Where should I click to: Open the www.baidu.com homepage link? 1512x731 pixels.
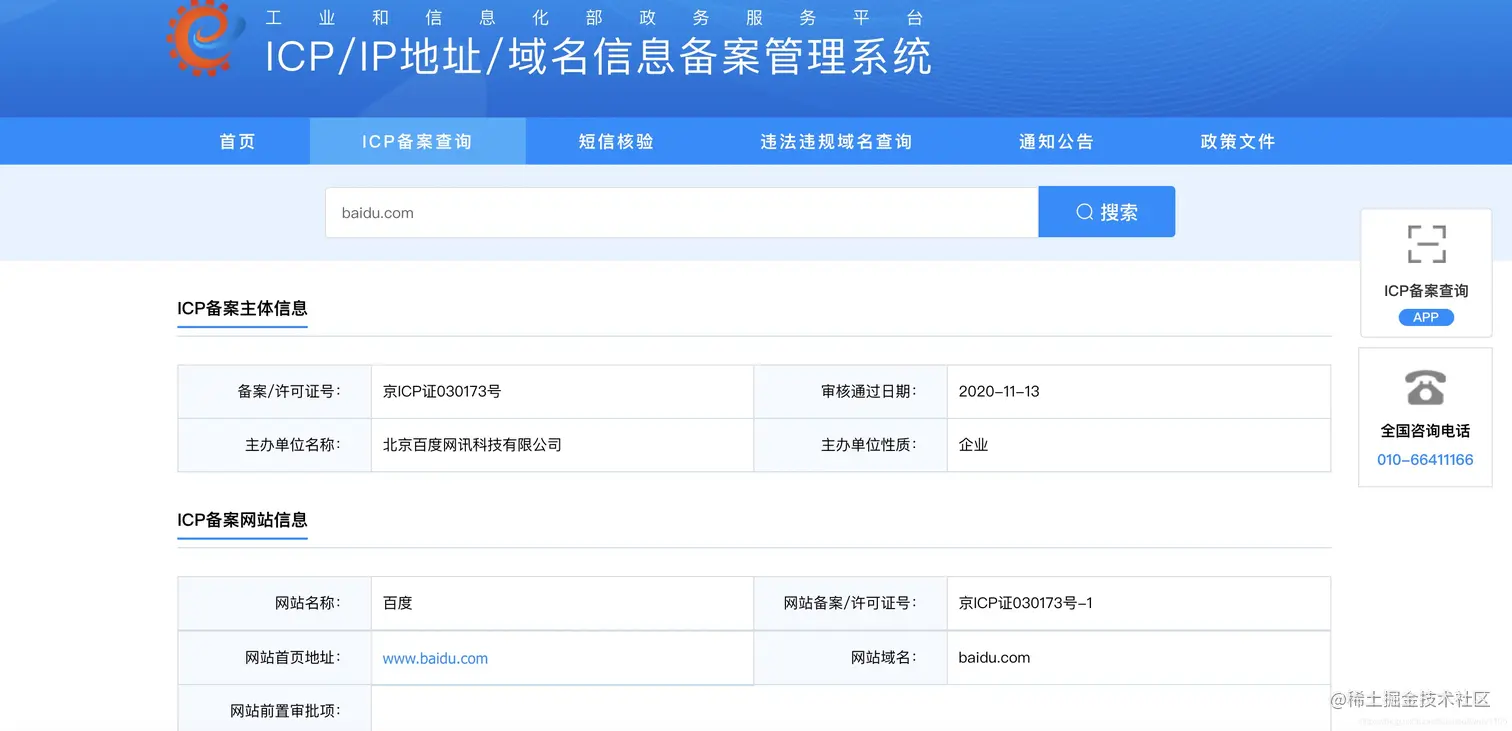point(434,658)
